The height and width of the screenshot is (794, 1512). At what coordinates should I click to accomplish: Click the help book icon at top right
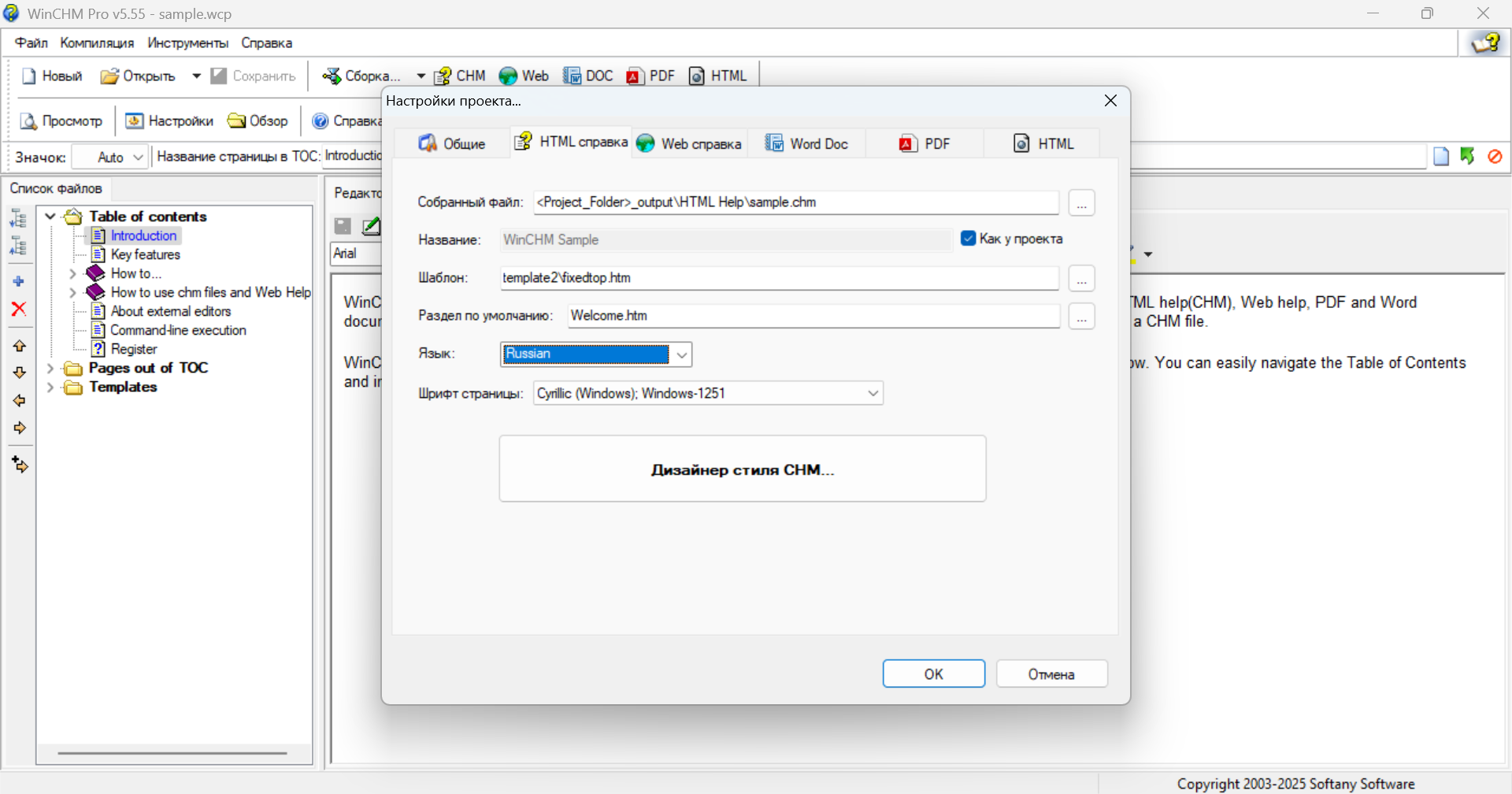point(1485,43)
